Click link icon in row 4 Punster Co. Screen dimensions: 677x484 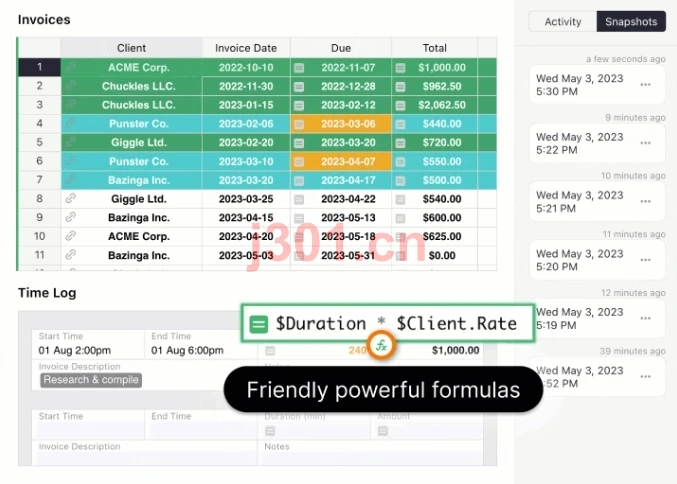(x=70, y=123)
